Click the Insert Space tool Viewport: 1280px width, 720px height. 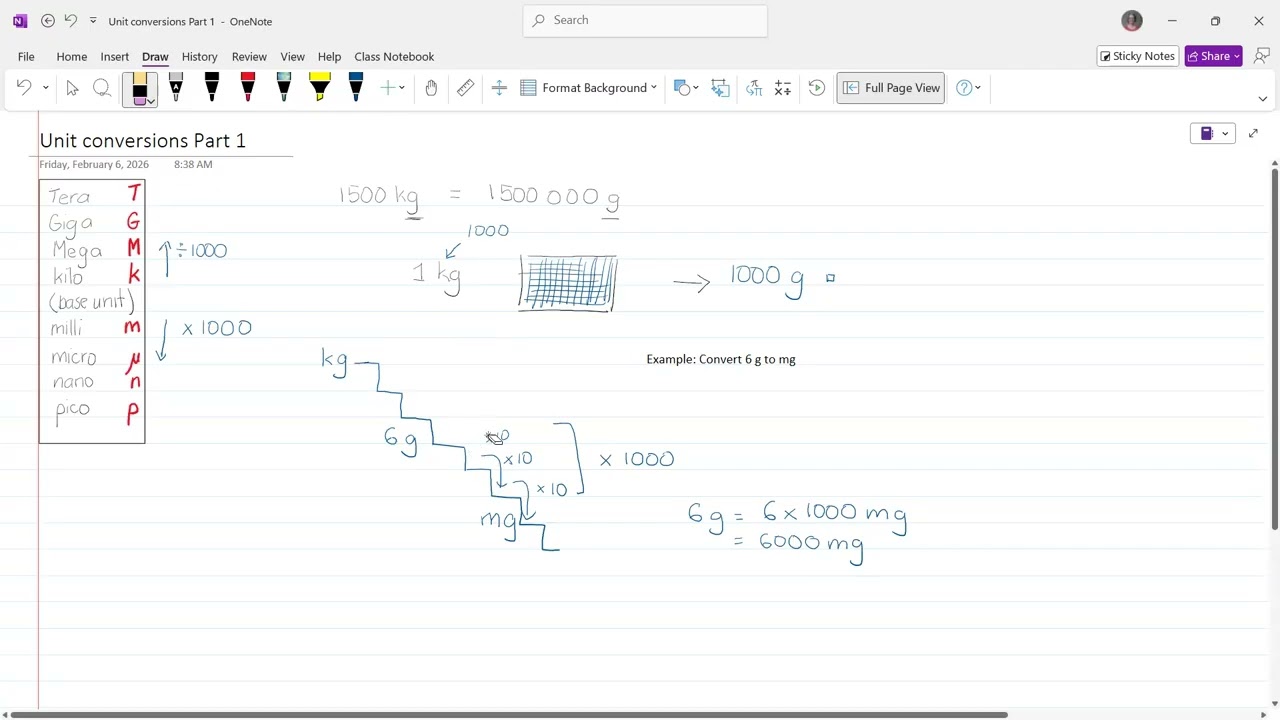tap(499, 88)
